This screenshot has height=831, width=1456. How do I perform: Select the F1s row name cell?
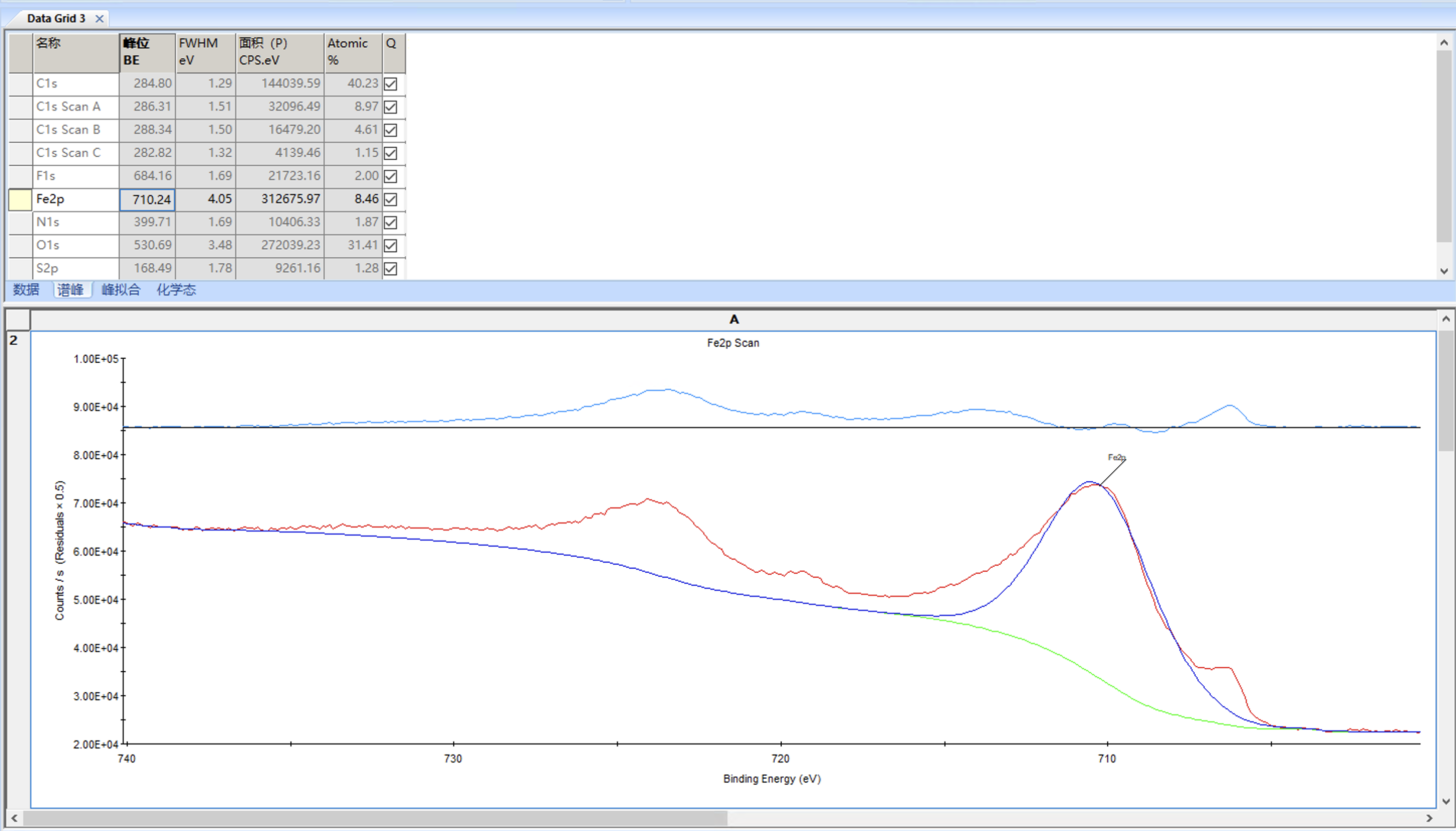pos(75,176)
